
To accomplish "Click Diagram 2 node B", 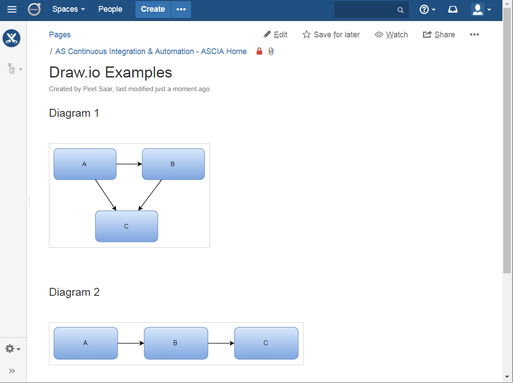I will click(176, 343).
